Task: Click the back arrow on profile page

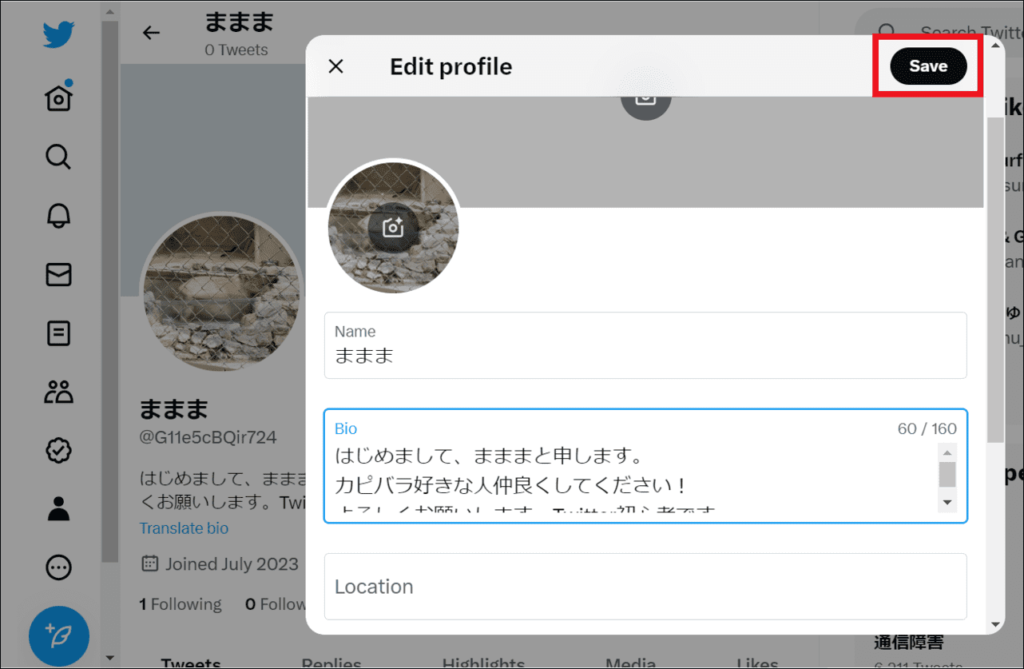Action: (151, 33)
